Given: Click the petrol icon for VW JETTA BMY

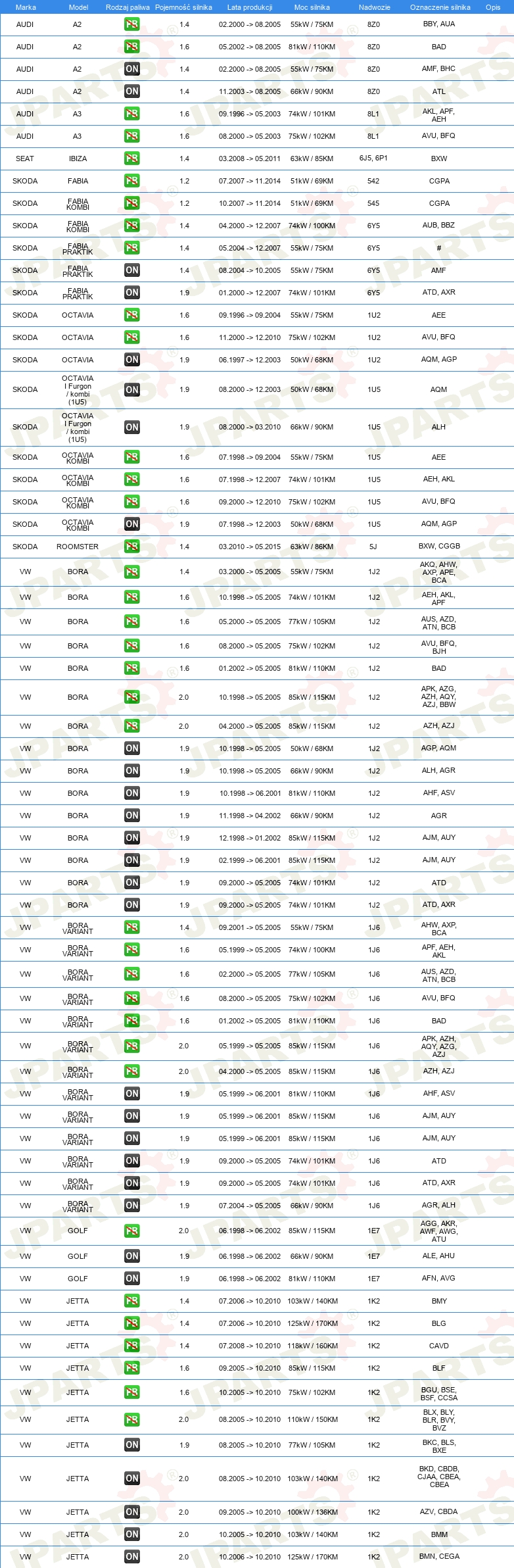Looking at the screenshot, I should [x=131, y=1301].
